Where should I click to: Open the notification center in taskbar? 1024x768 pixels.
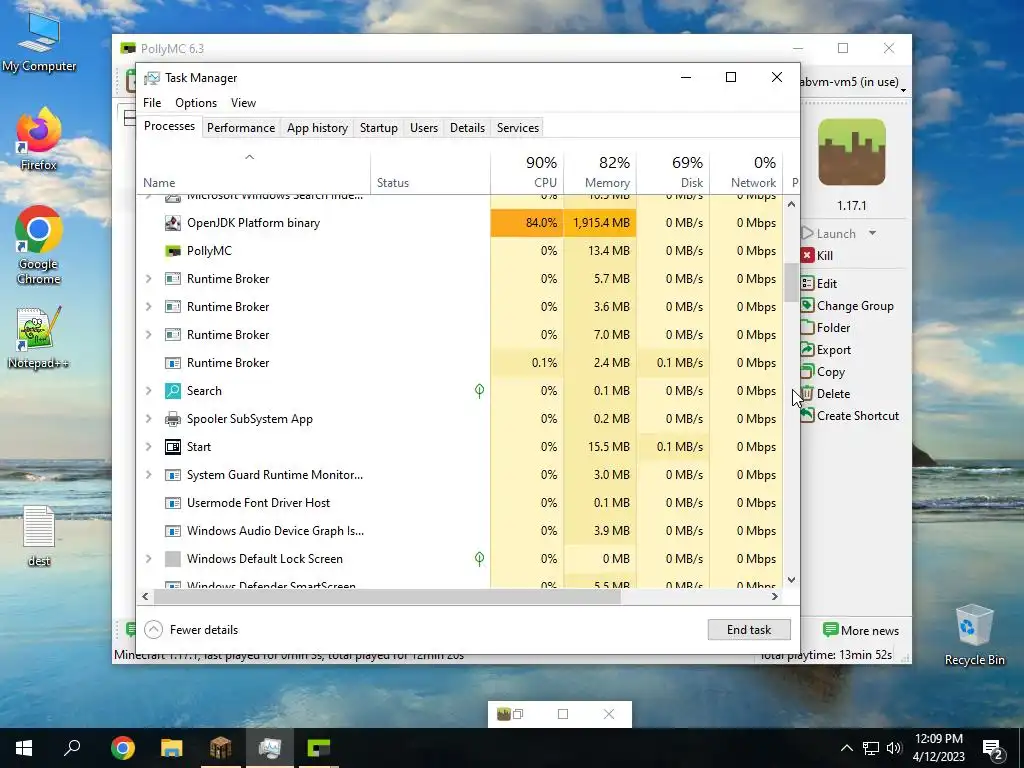pos(993,748)
